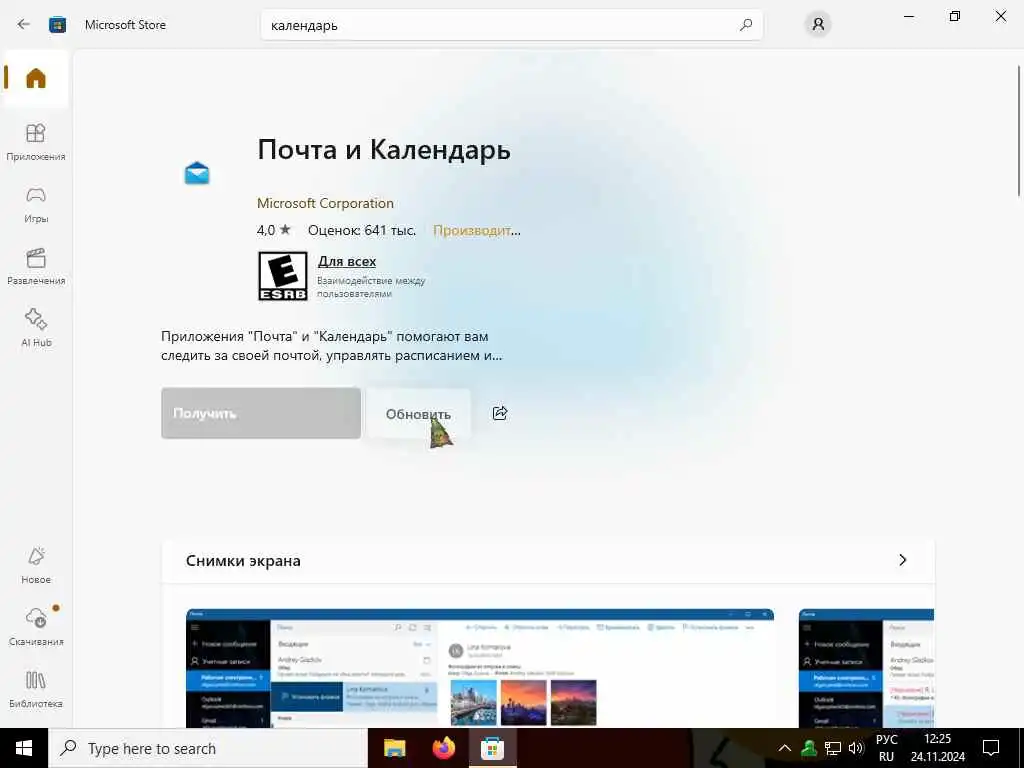This screenshot has width=1024, height=768.
Task: Click the Microsoft Store logo in the title bar
Action: pyautogui.click(x=57, y=25)
